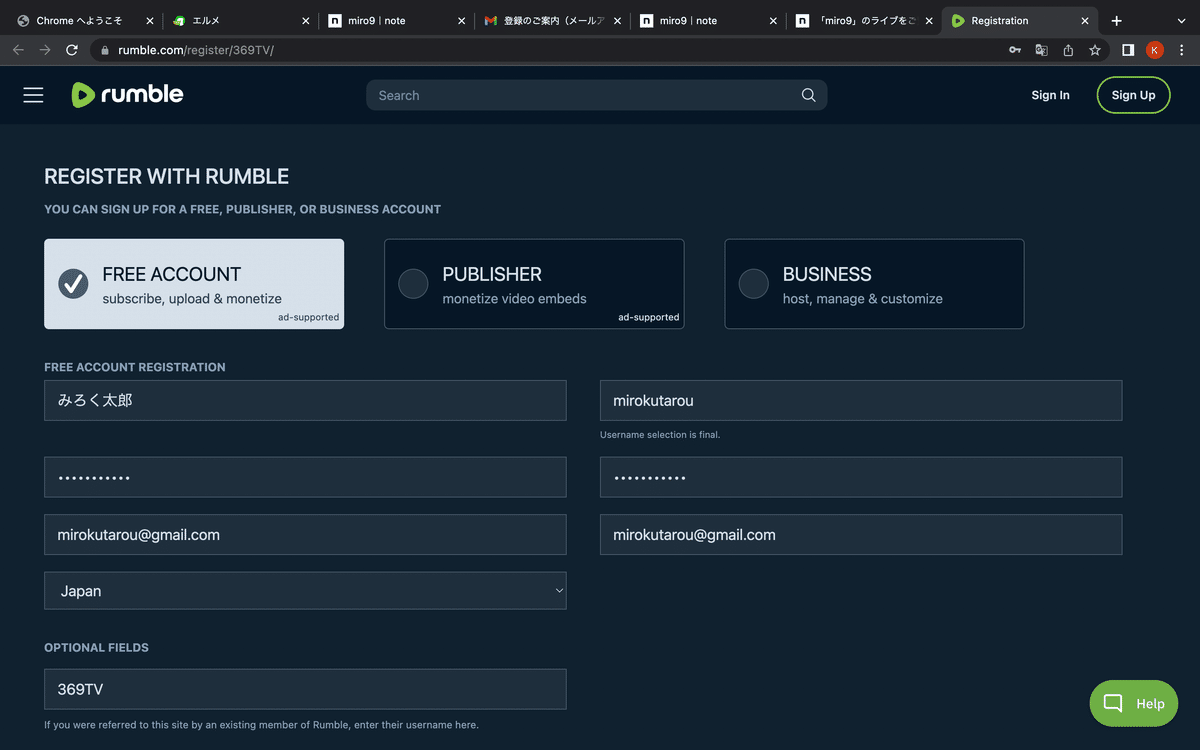1200x750 pixels.
Task: Click the translate page icon
Action: coord(1041,50)
